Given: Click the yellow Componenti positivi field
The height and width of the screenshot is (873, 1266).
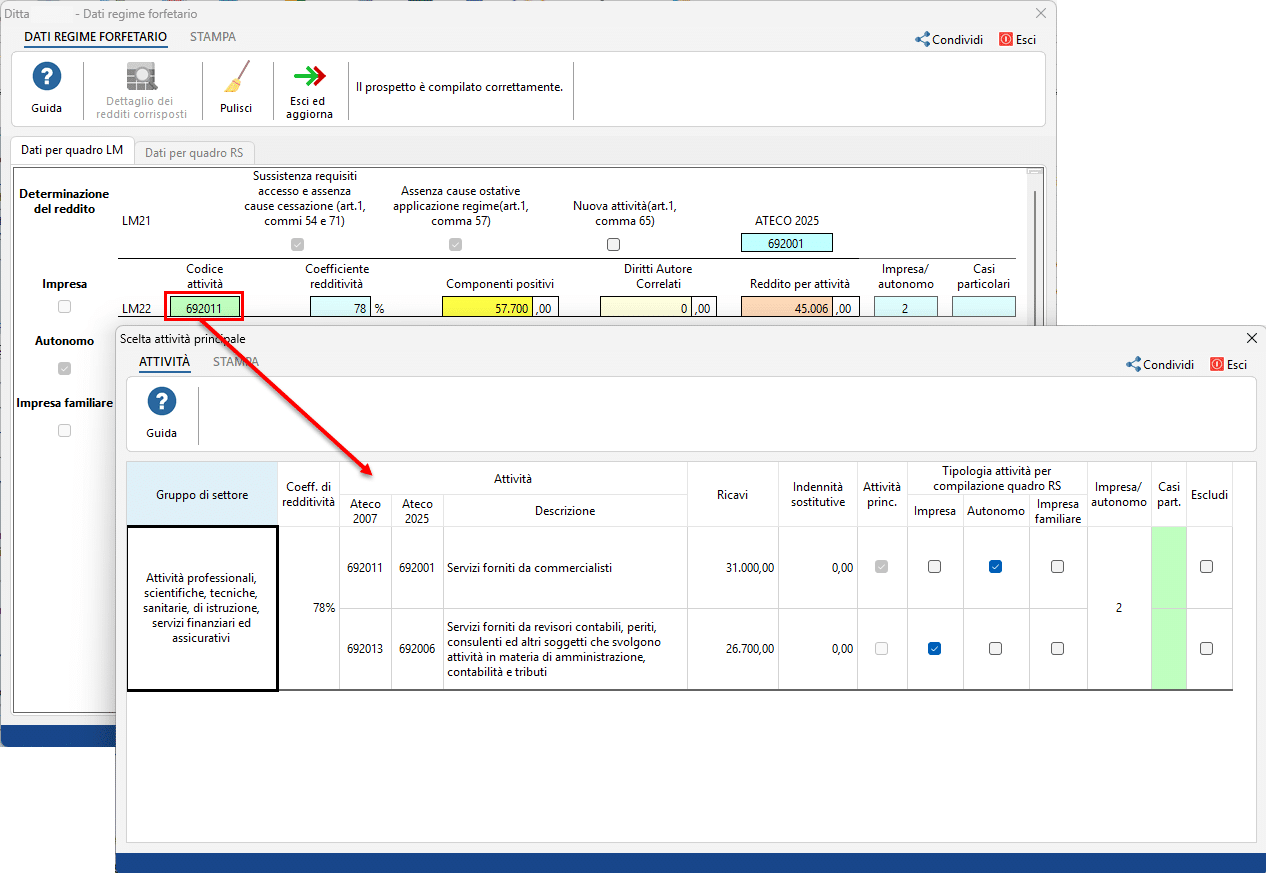Looking at the screenshot, I should pyautogui.click(x=487, y=309).
